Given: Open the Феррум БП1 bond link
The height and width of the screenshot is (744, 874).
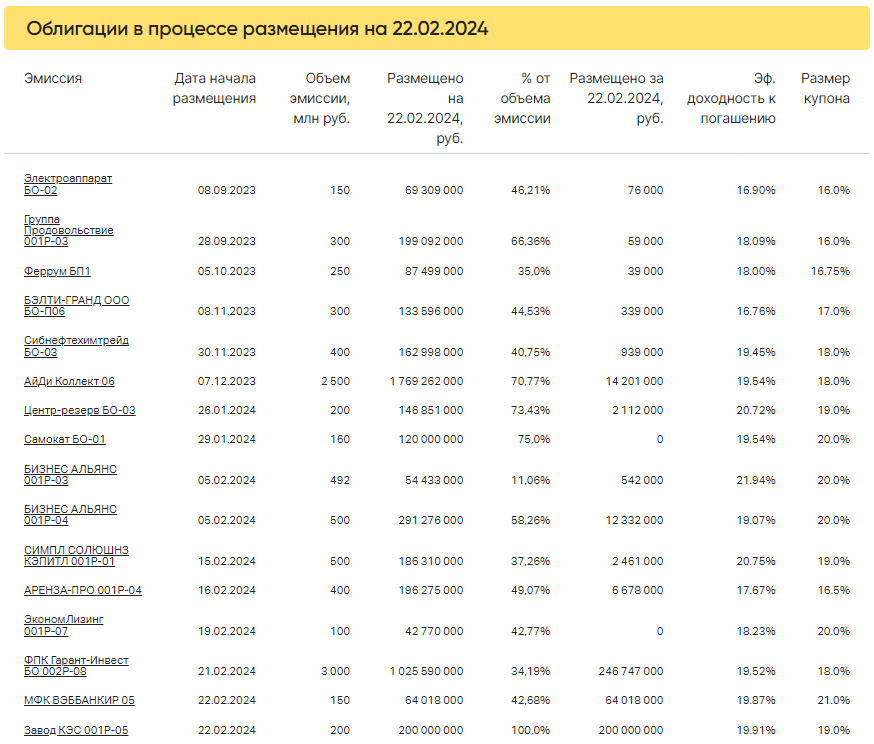Looking at the screenshot, I should tap(57, 271).
